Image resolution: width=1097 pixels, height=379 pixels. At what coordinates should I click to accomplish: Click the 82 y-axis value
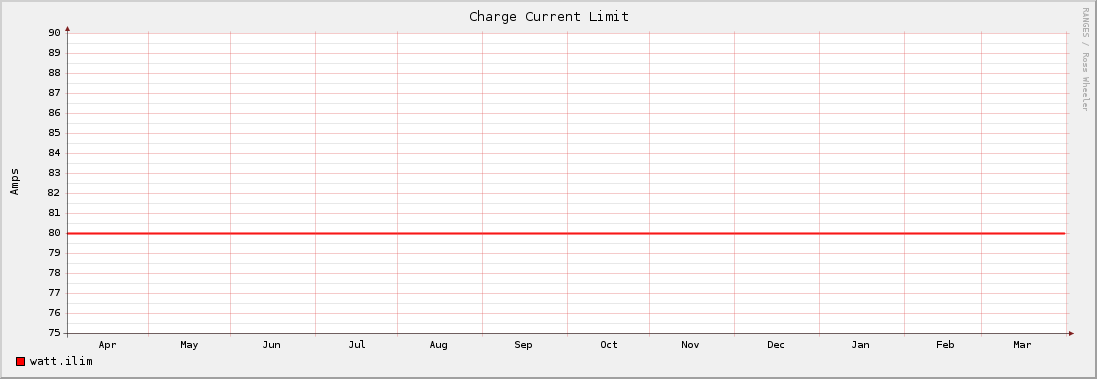point(55,193)
